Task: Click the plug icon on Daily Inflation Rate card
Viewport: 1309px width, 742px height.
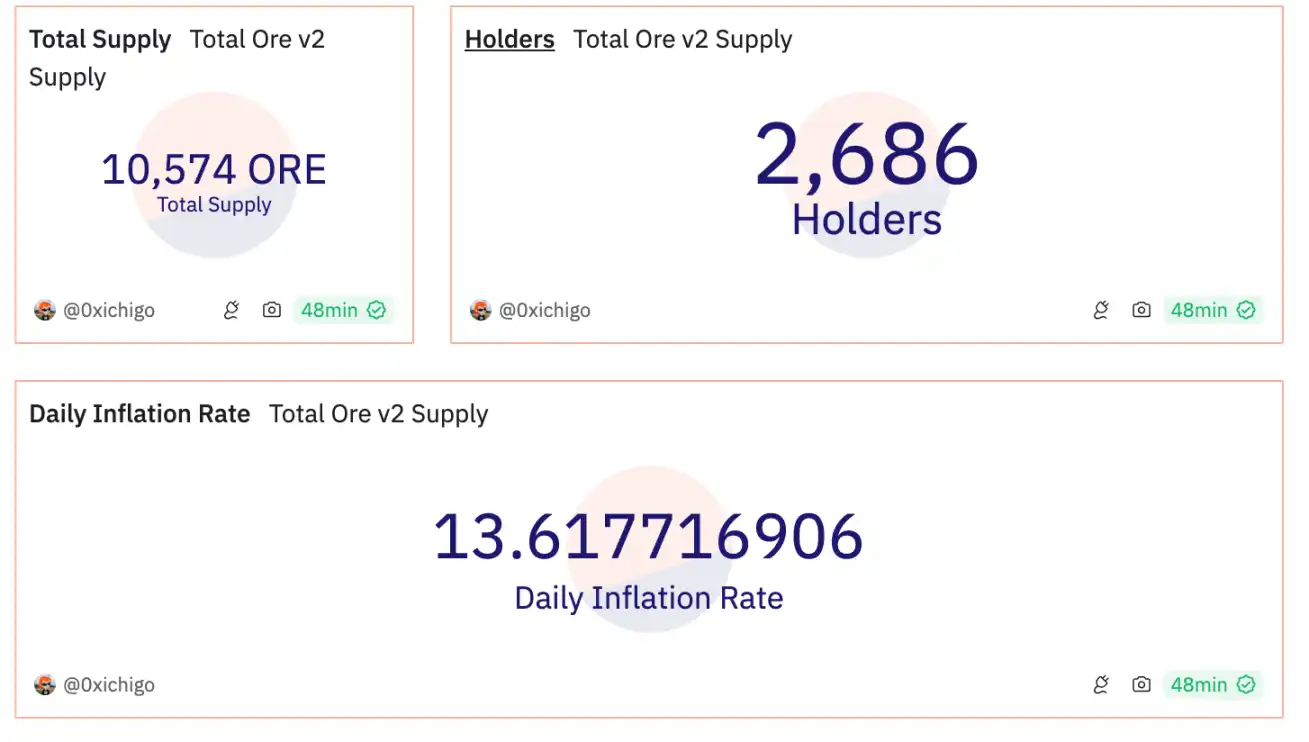Action: [1101, 685]
